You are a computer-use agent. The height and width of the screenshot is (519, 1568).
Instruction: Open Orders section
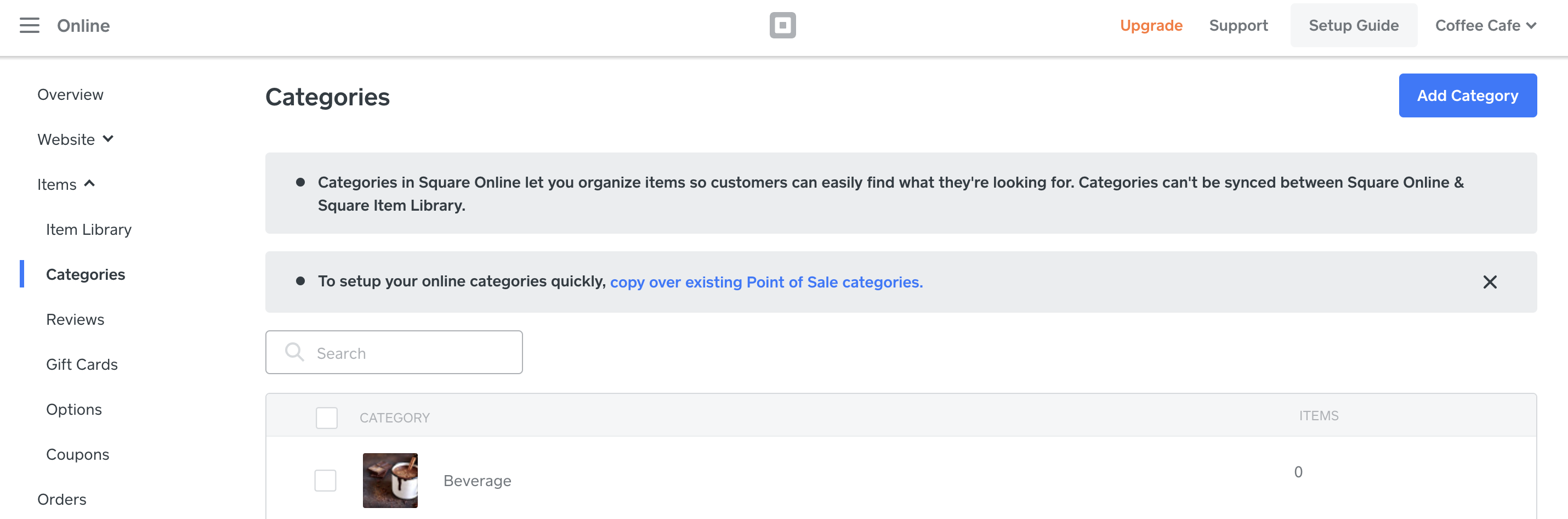(x=61, y=499)
